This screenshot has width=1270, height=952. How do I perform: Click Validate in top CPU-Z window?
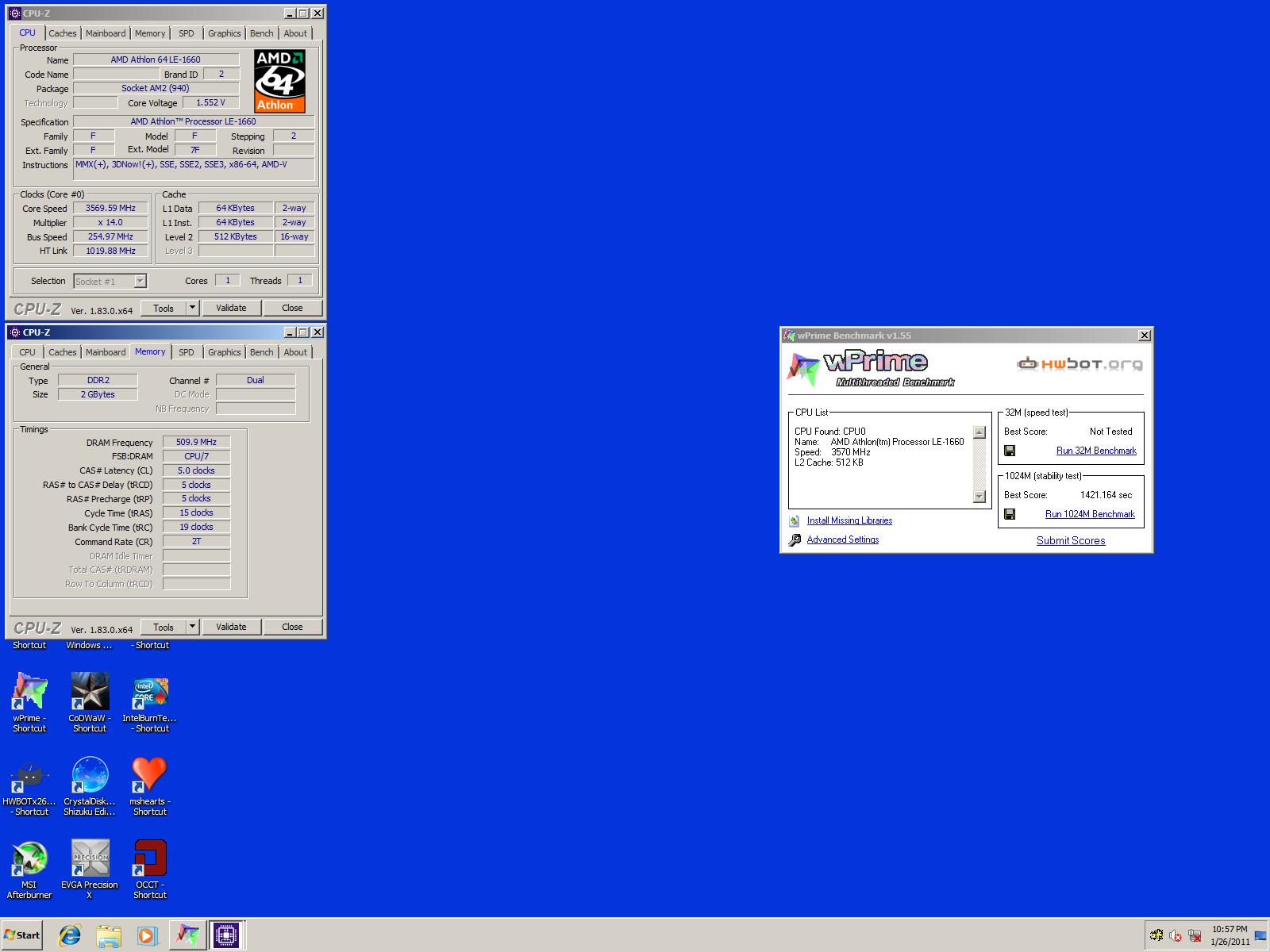click(x=231, y=308)
